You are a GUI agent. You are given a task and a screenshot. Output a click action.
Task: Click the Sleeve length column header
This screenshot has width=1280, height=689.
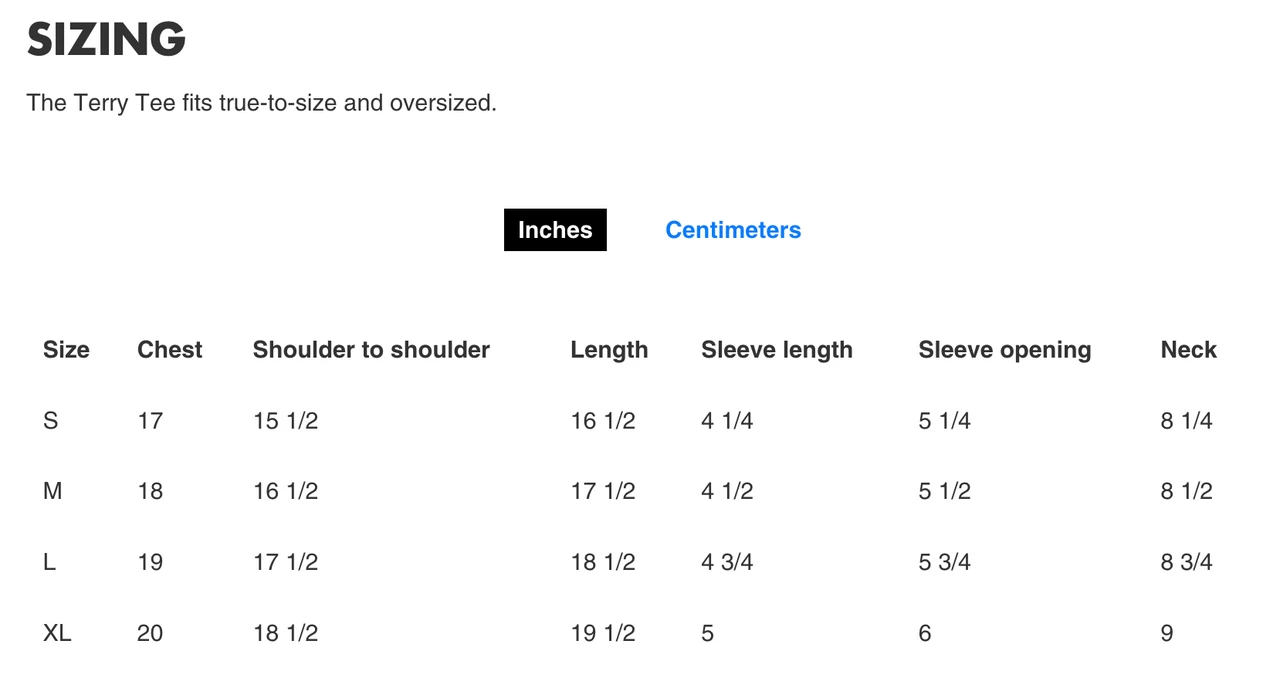(777, 350)
